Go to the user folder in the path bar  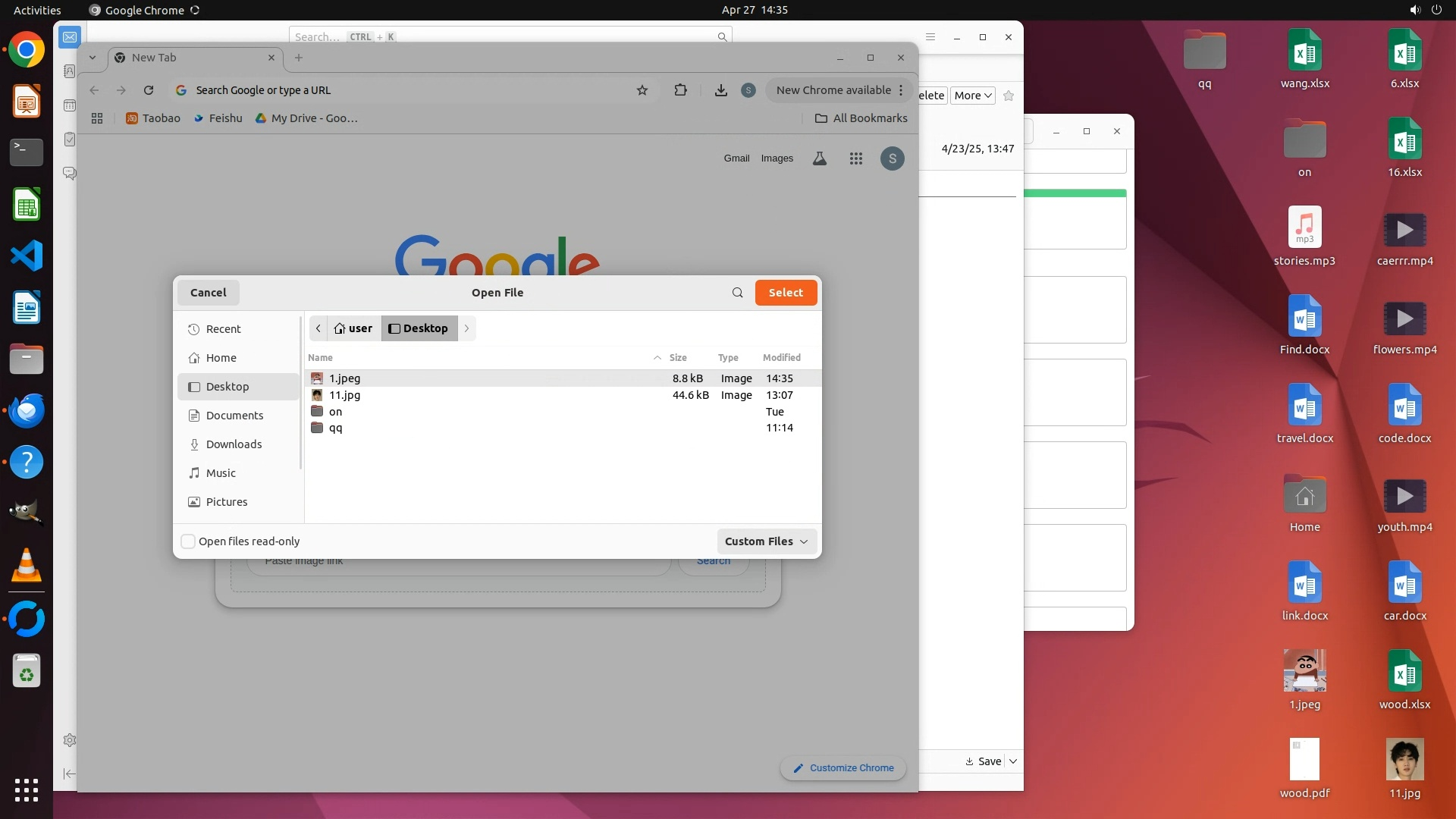tap(353, 328)
